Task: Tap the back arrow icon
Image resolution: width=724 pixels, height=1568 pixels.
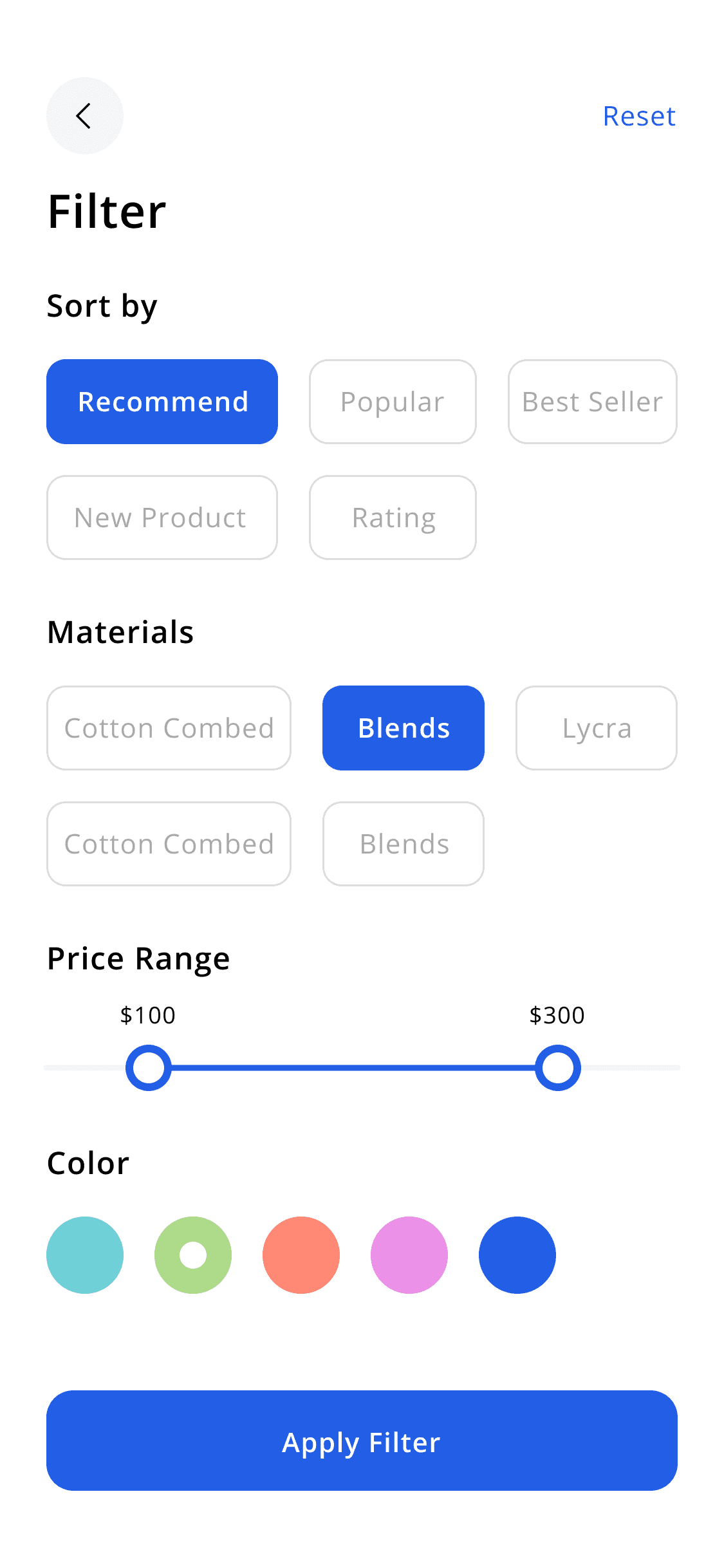Action: [x=84, y=116]
